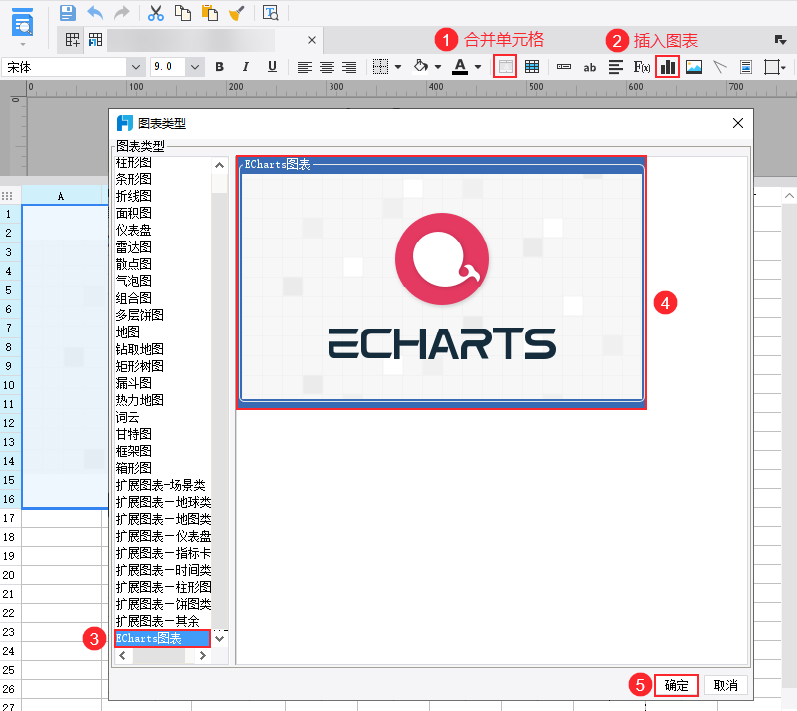The image size is (797, 711).
Task: Select 箱形图 chart type
Action: coord(134,468)
